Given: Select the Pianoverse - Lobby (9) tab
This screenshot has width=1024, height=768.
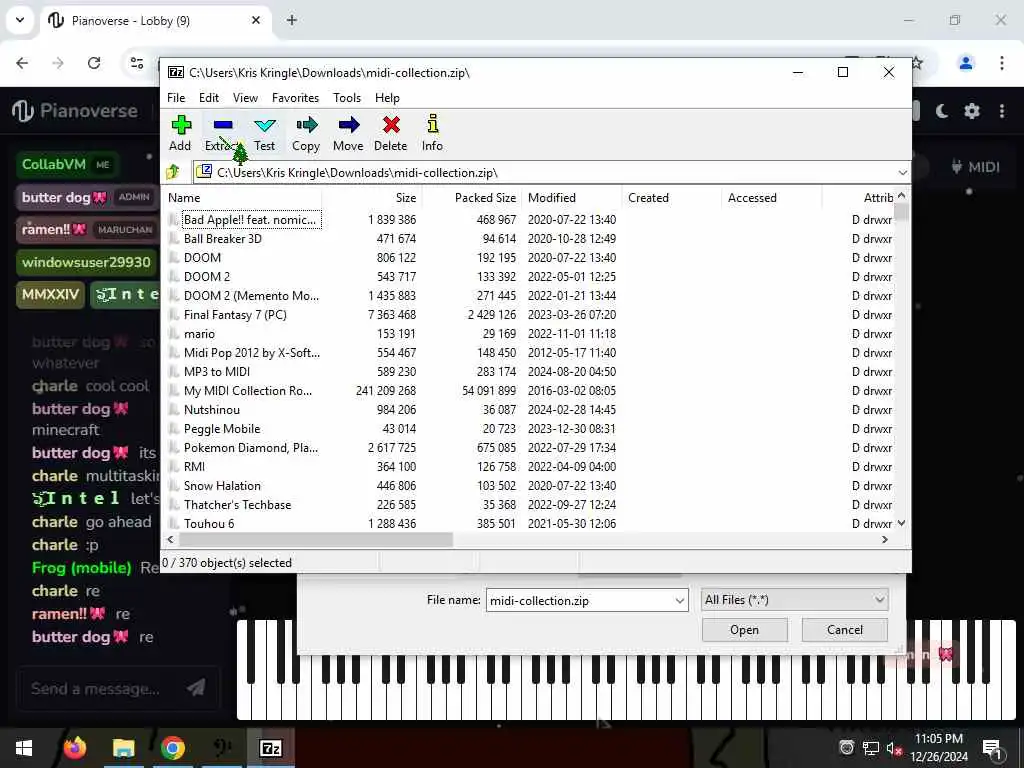Looking at the screenshot, I should (154, 21).
